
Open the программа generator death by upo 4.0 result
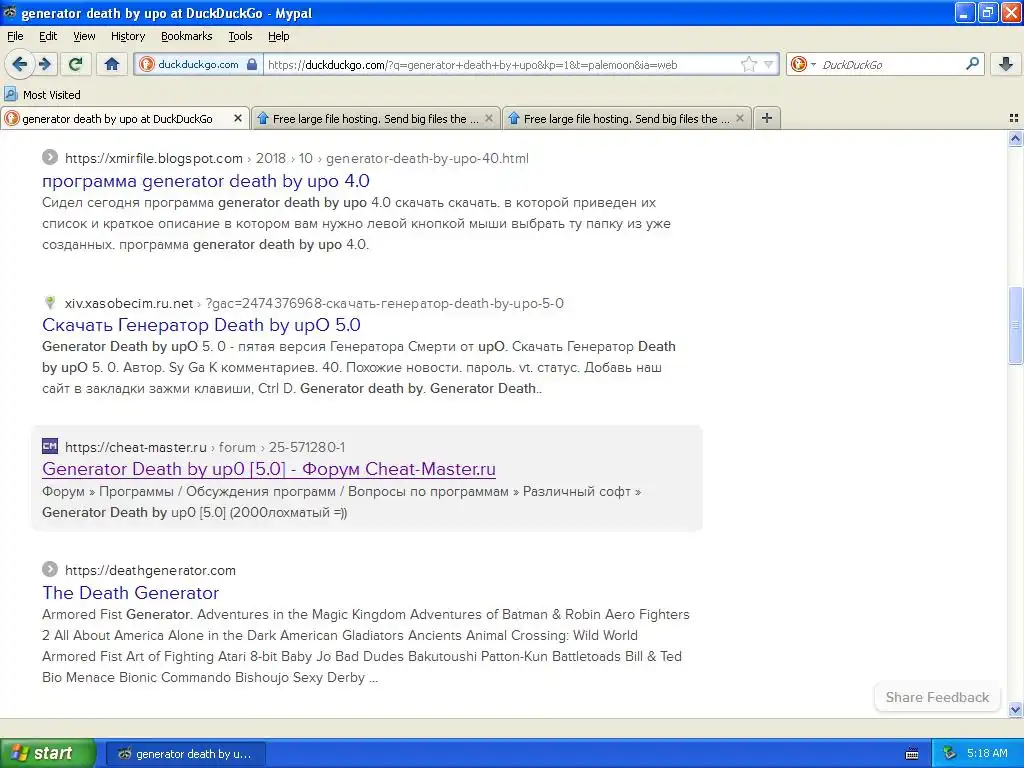click(206, 181)
